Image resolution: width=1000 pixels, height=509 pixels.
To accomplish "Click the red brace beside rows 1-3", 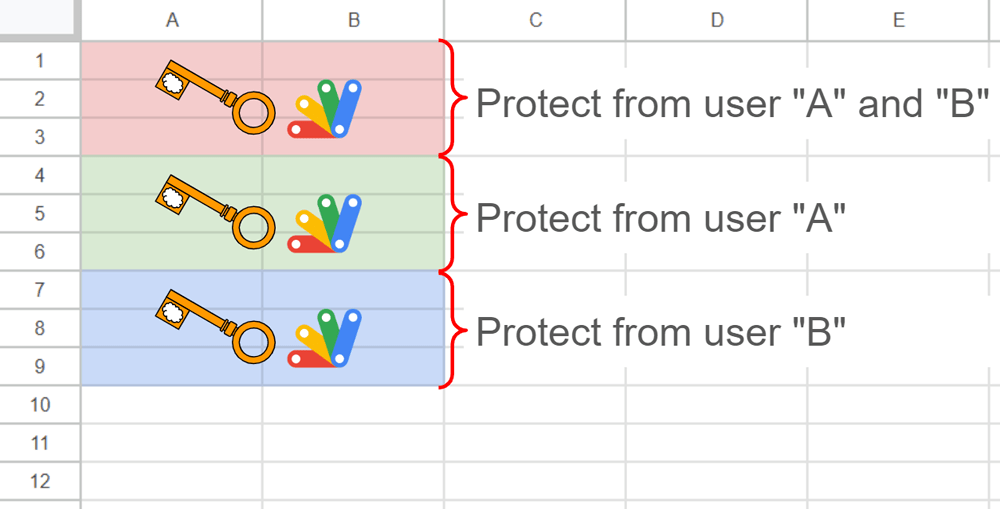I will click(x=453, y=98).
